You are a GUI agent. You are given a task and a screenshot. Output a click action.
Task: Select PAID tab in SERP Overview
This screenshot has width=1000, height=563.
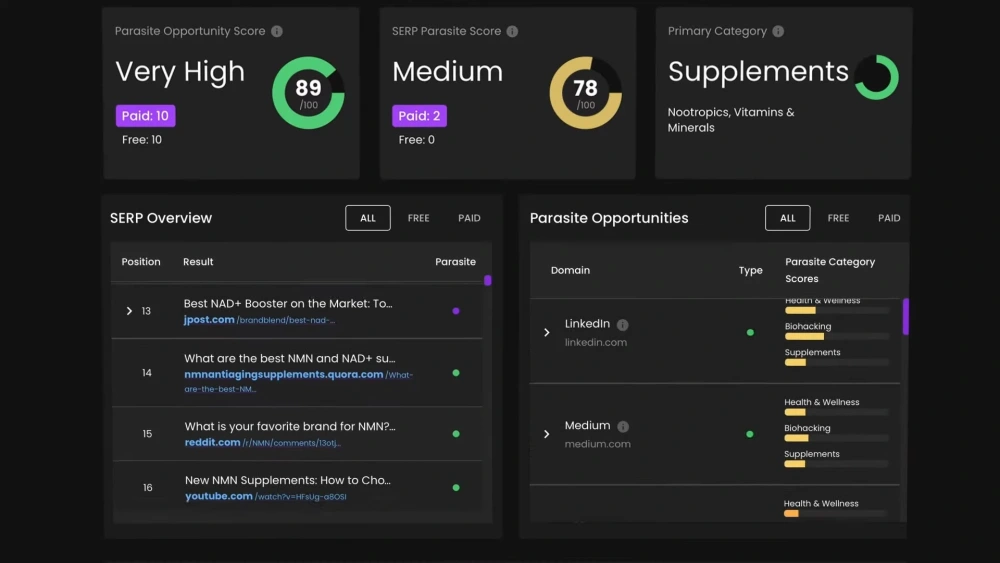(x=469, y=218)
